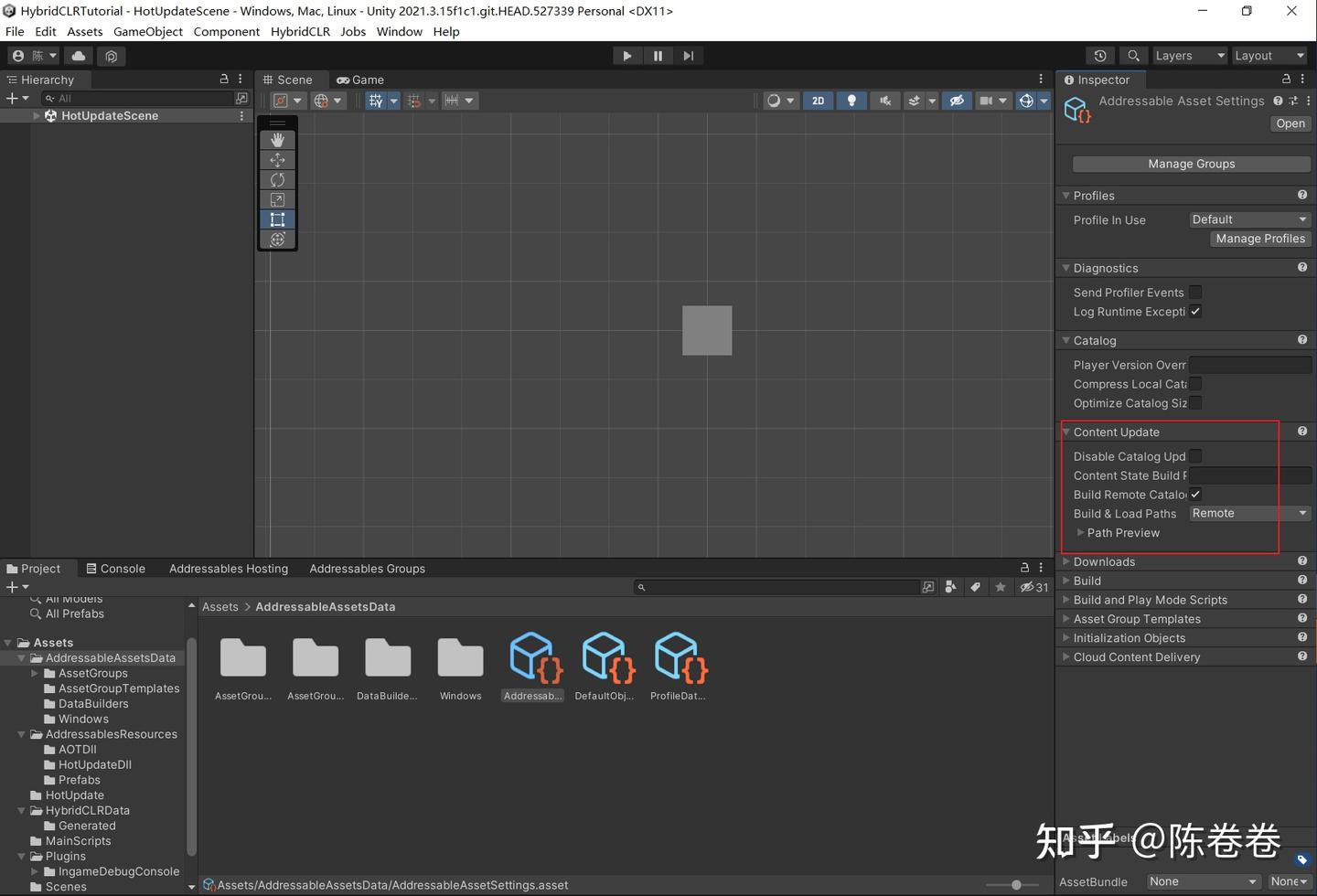Select the Rotate tool in the scene overlay
The height and width of the screenshot is (896, 1317).
point(277,180)
